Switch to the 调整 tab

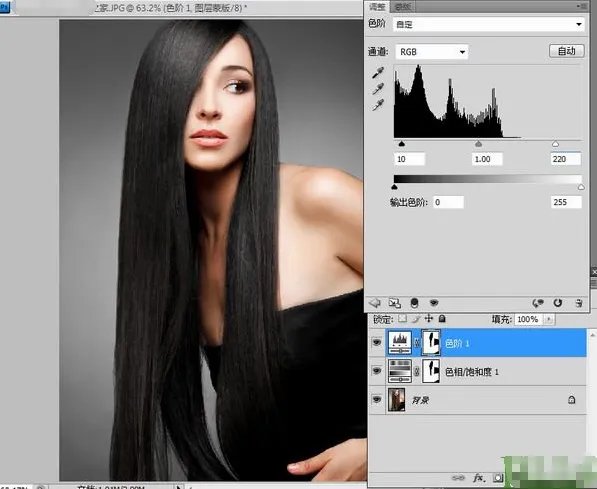377,6
